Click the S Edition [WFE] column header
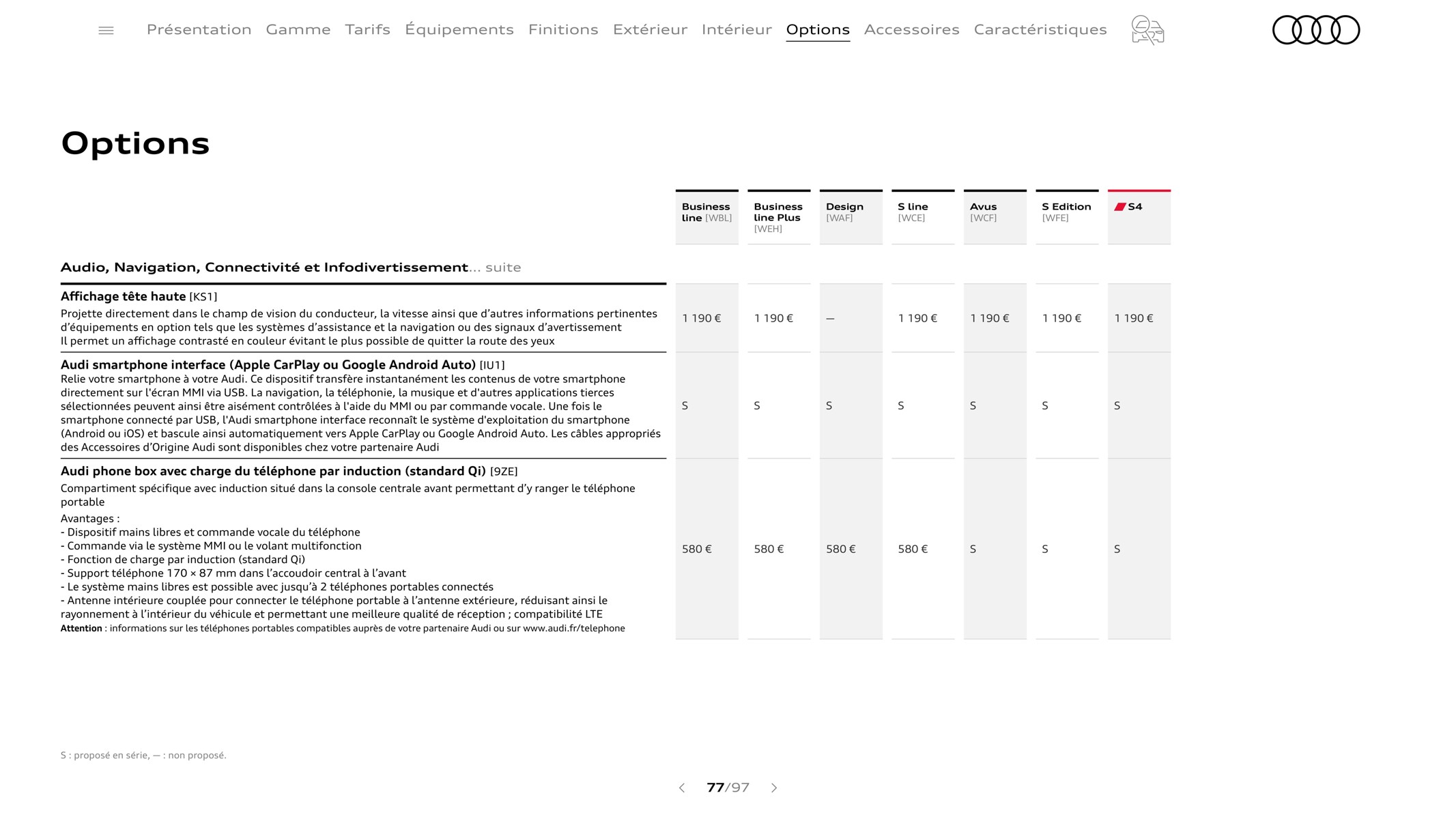The image size is (1456, 819). tap(1067, 216)
